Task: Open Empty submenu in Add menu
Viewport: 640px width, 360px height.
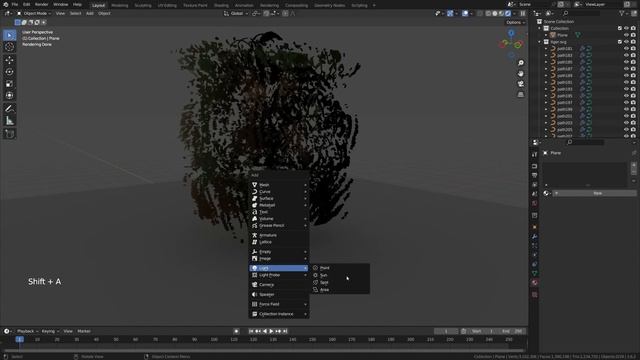Action: (279, 251)
